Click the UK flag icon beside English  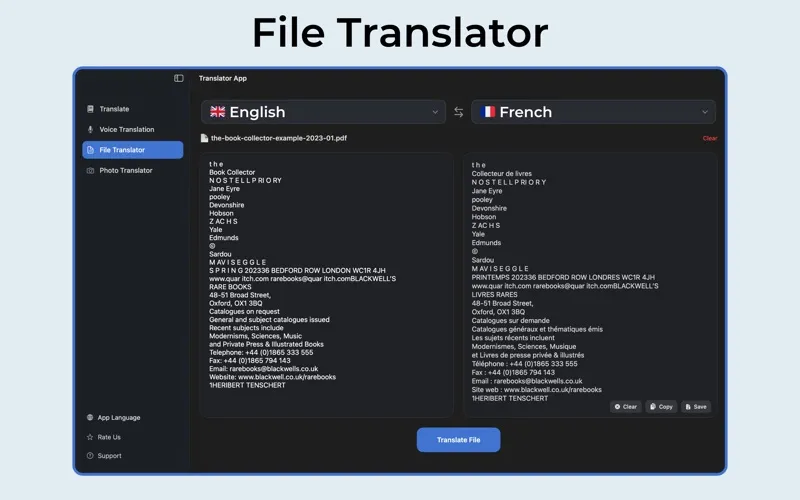217,112
